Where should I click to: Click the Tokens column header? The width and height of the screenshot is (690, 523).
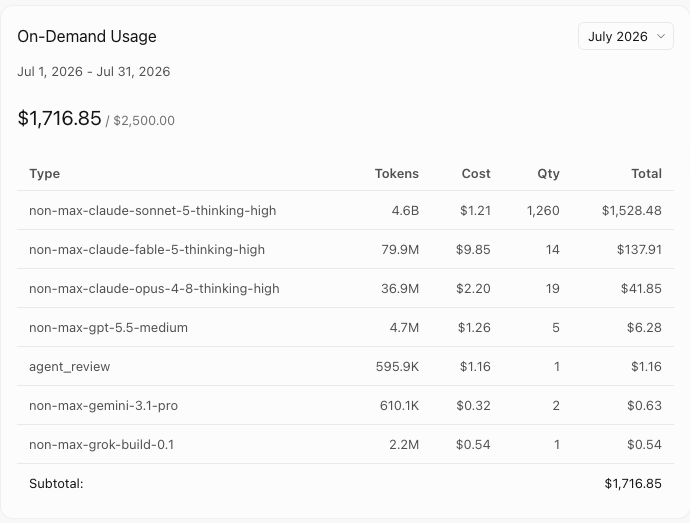click(396, 173)
